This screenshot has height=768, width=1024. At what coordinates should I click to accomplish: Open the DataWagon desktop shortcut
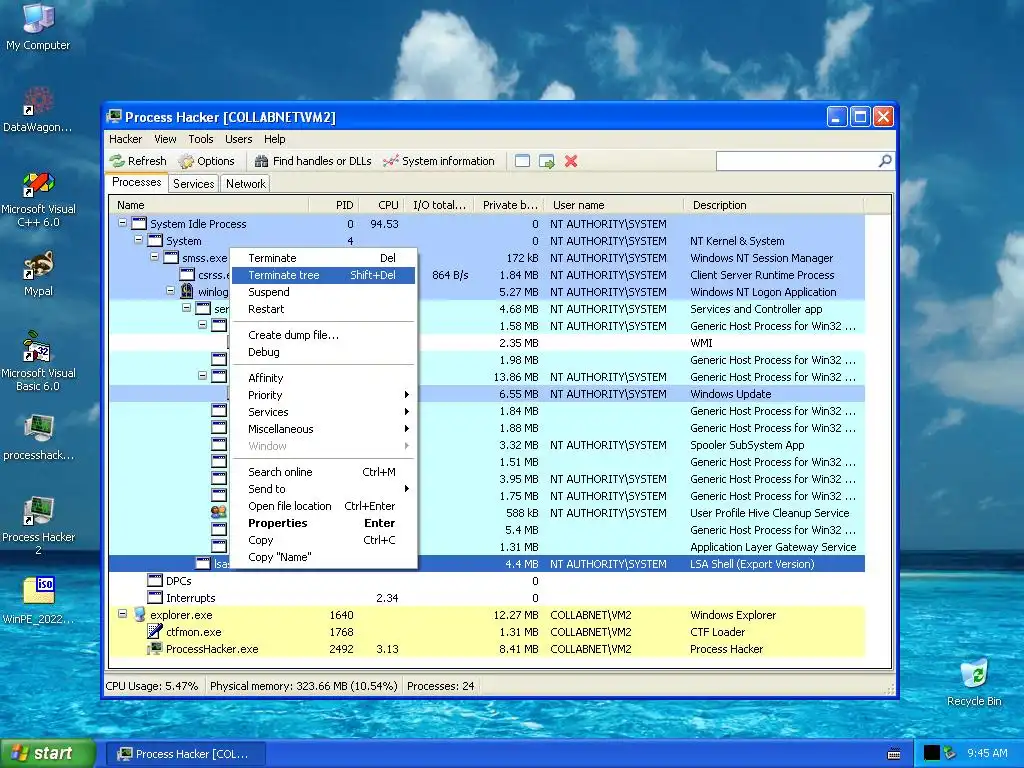click(38, 108)
